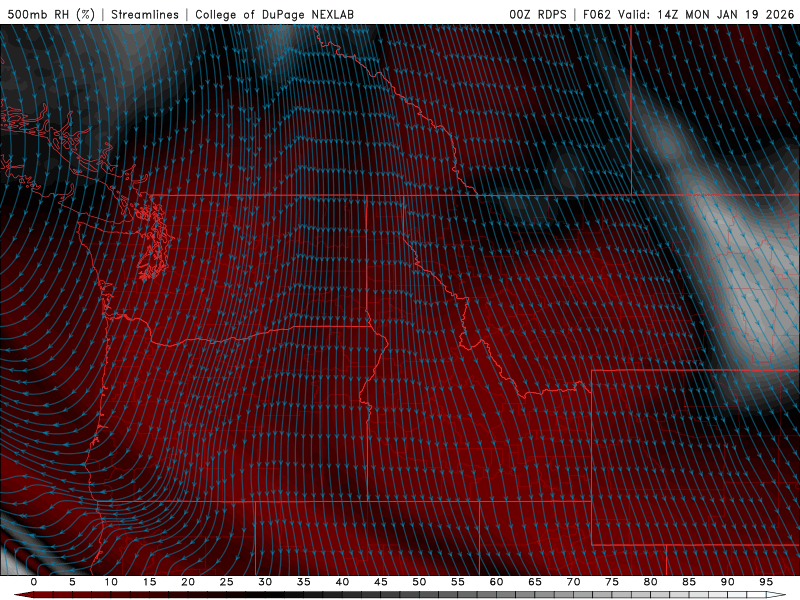The height and width of the screenshot is (600, 800).
Task: Click the 'F062' forecast hour label
Action: pyautogui.click(x=597, y=14)
